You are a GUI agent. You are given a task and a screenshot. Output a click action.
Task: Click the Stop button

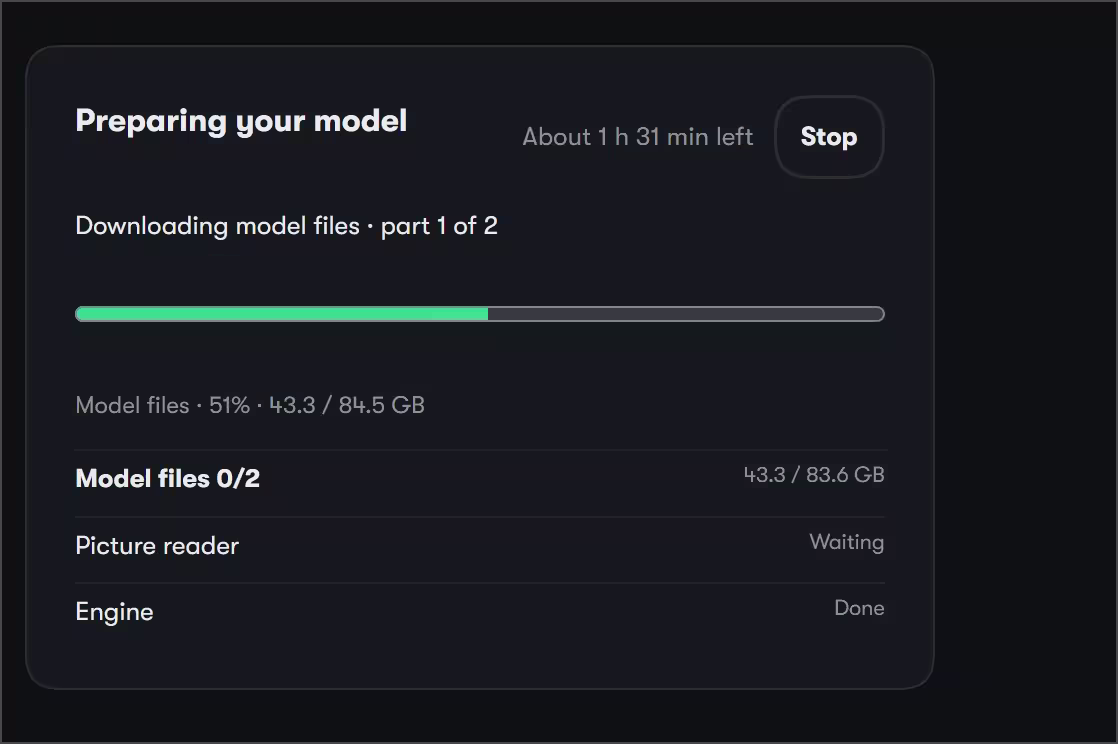[x=829, y=136]
